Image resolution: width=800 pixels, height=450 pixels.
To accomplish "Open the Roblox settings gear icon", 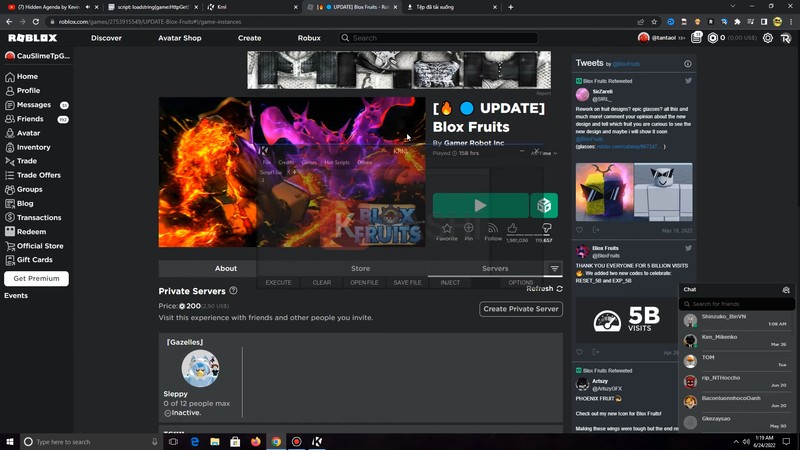I will click(x=768, y=38).
